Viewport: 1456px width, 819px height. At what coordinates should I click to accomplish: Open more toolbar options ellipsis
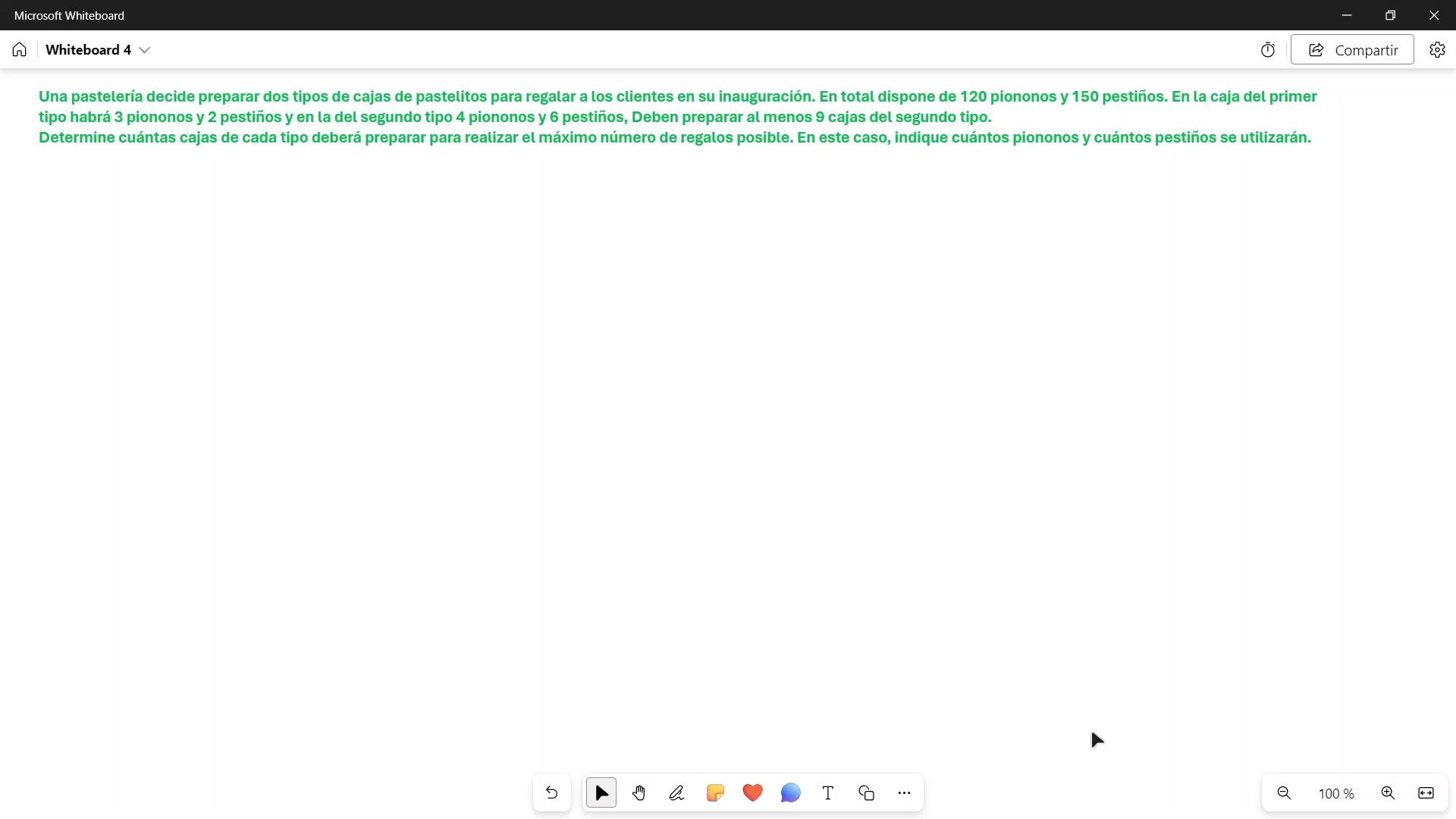click(x=904, y=793)
